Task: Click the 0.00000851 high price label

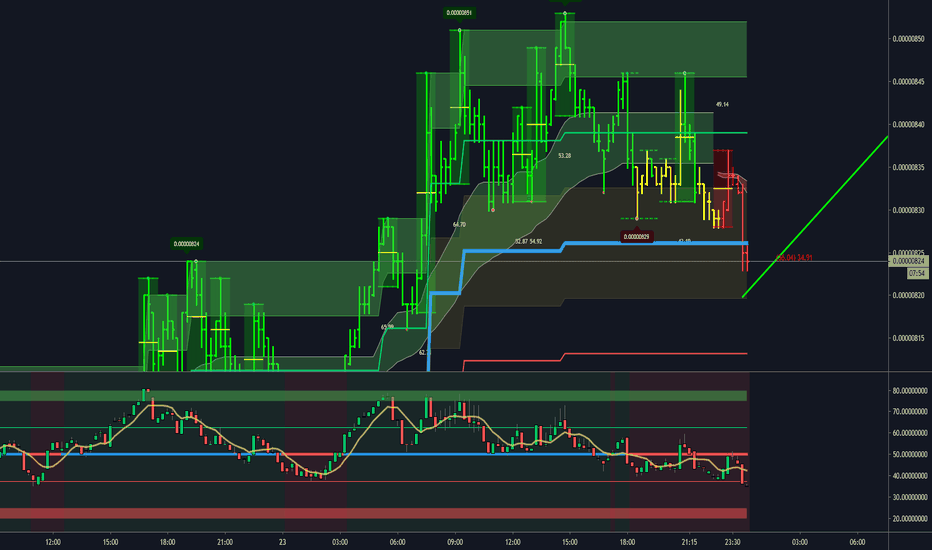Action: point(459,12)
